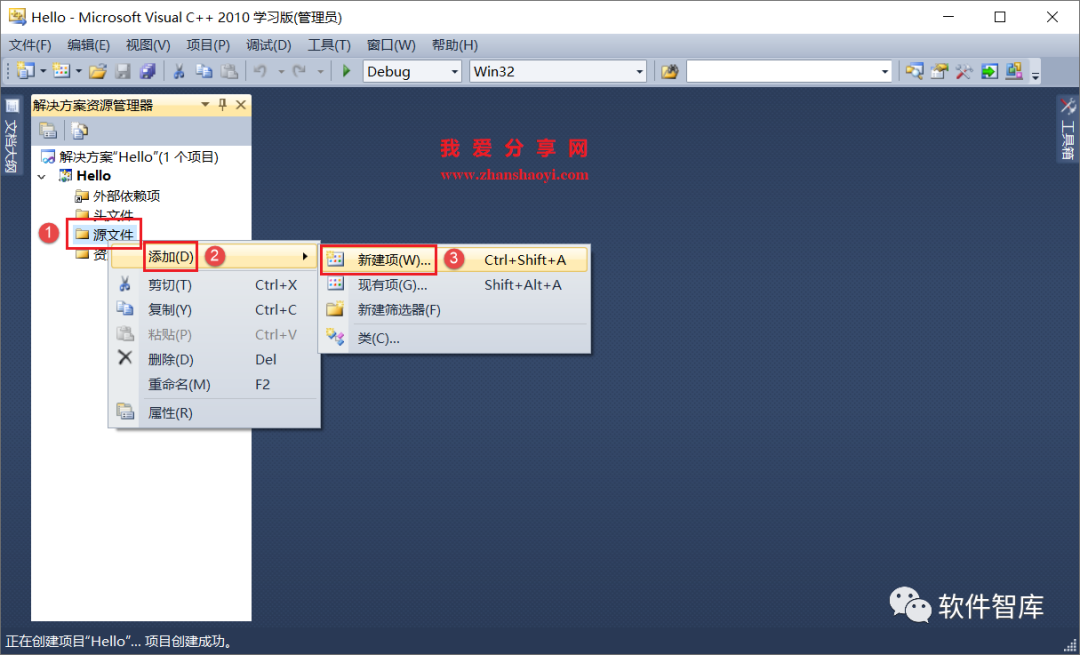Open the 文档大纲 side tab

12,136
